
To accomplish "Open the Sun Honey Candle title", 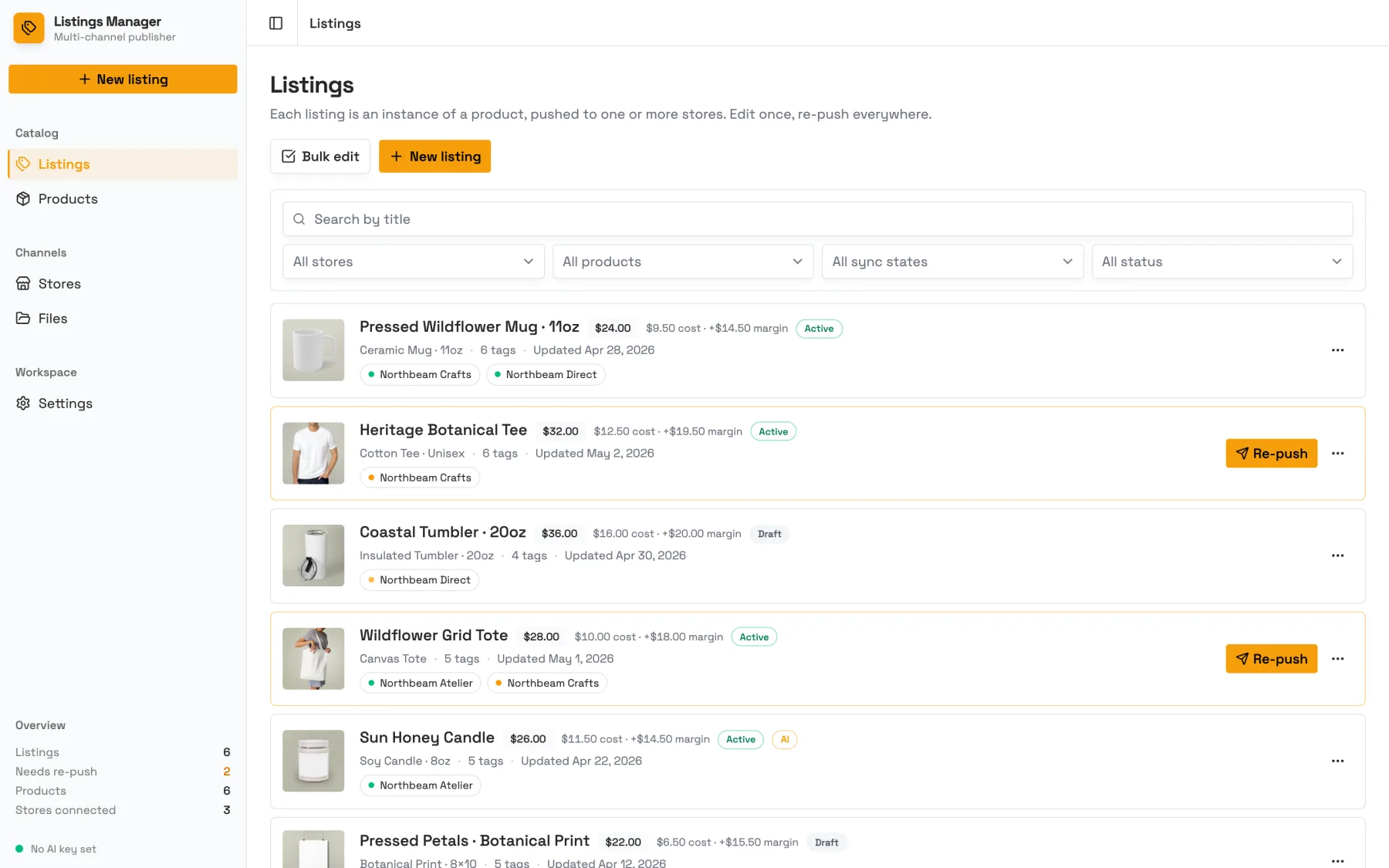I will click(x=427, y=738).
